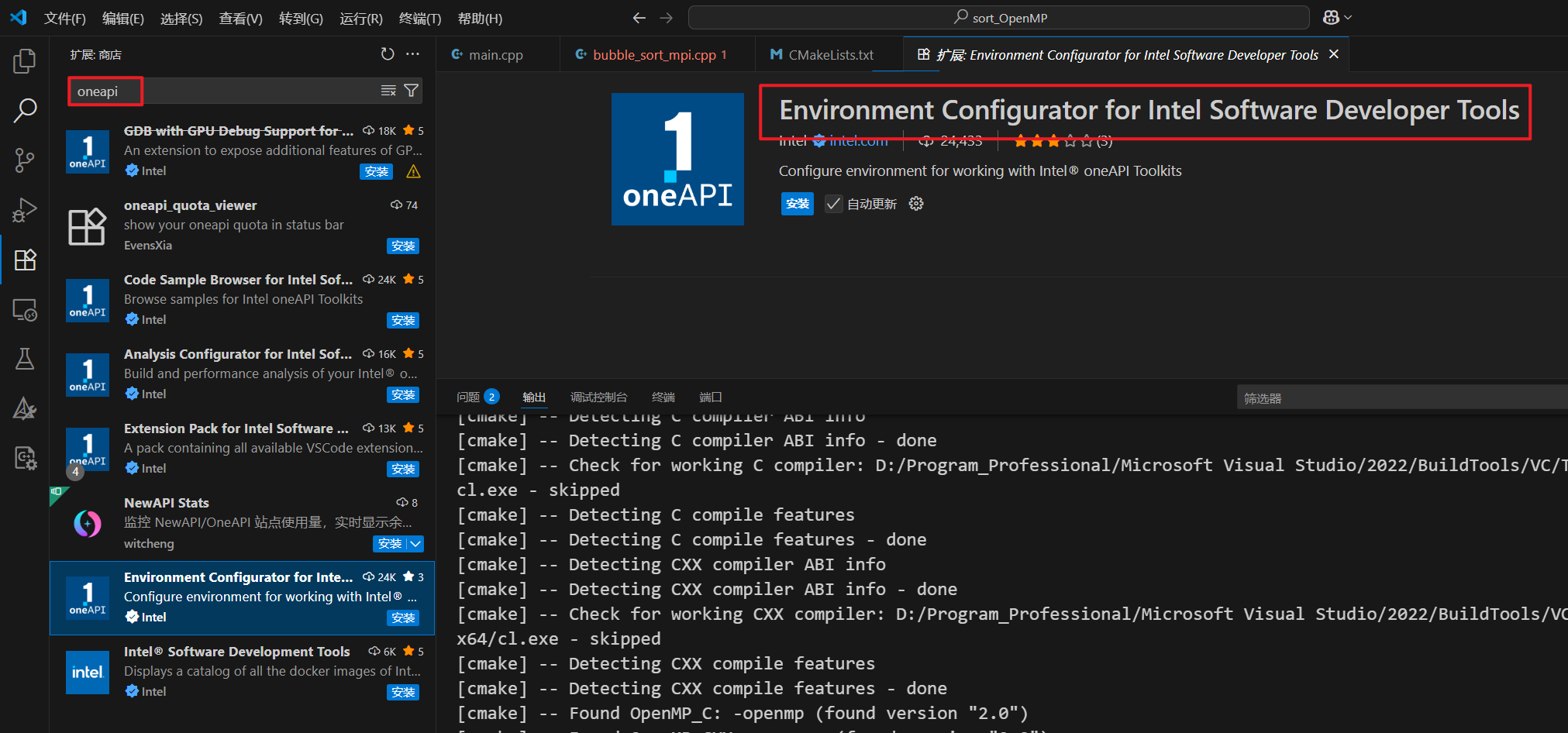Install the Environment Configurator extension
Screen dimensions: 1568x733
[797, 203]
